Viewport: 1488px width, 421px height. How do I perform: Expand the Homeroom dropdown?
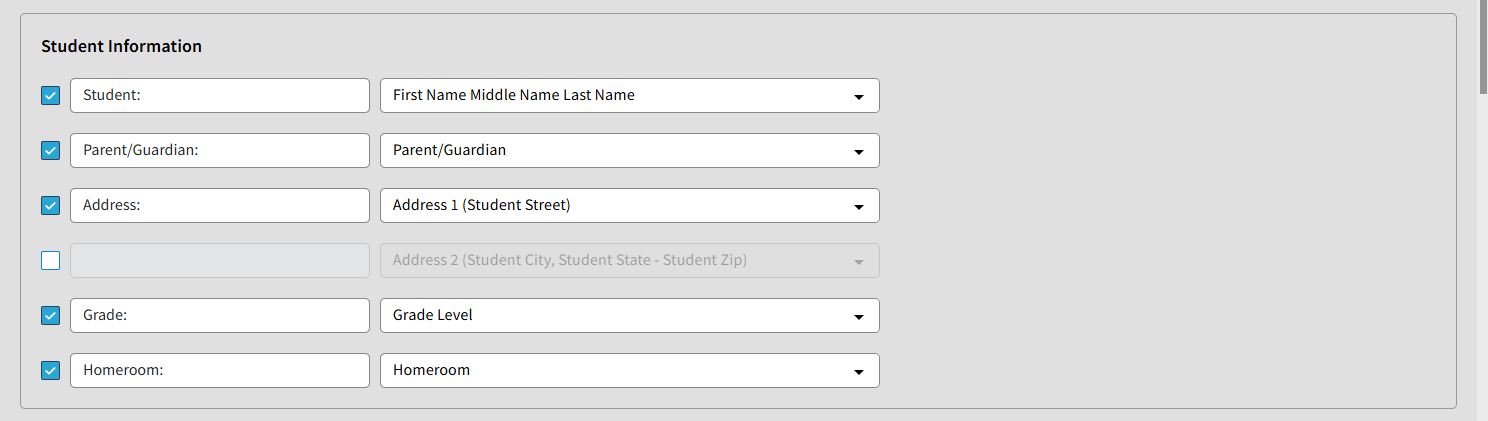click(x=629, y=371)
